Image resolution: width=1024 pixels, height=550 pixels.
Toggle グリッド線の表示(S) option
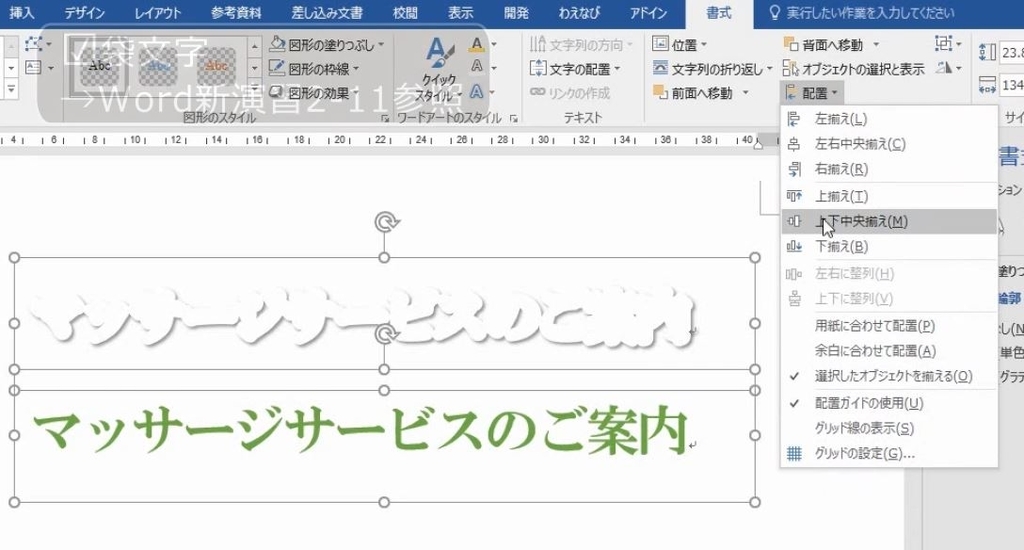click(x=889, y=429)
